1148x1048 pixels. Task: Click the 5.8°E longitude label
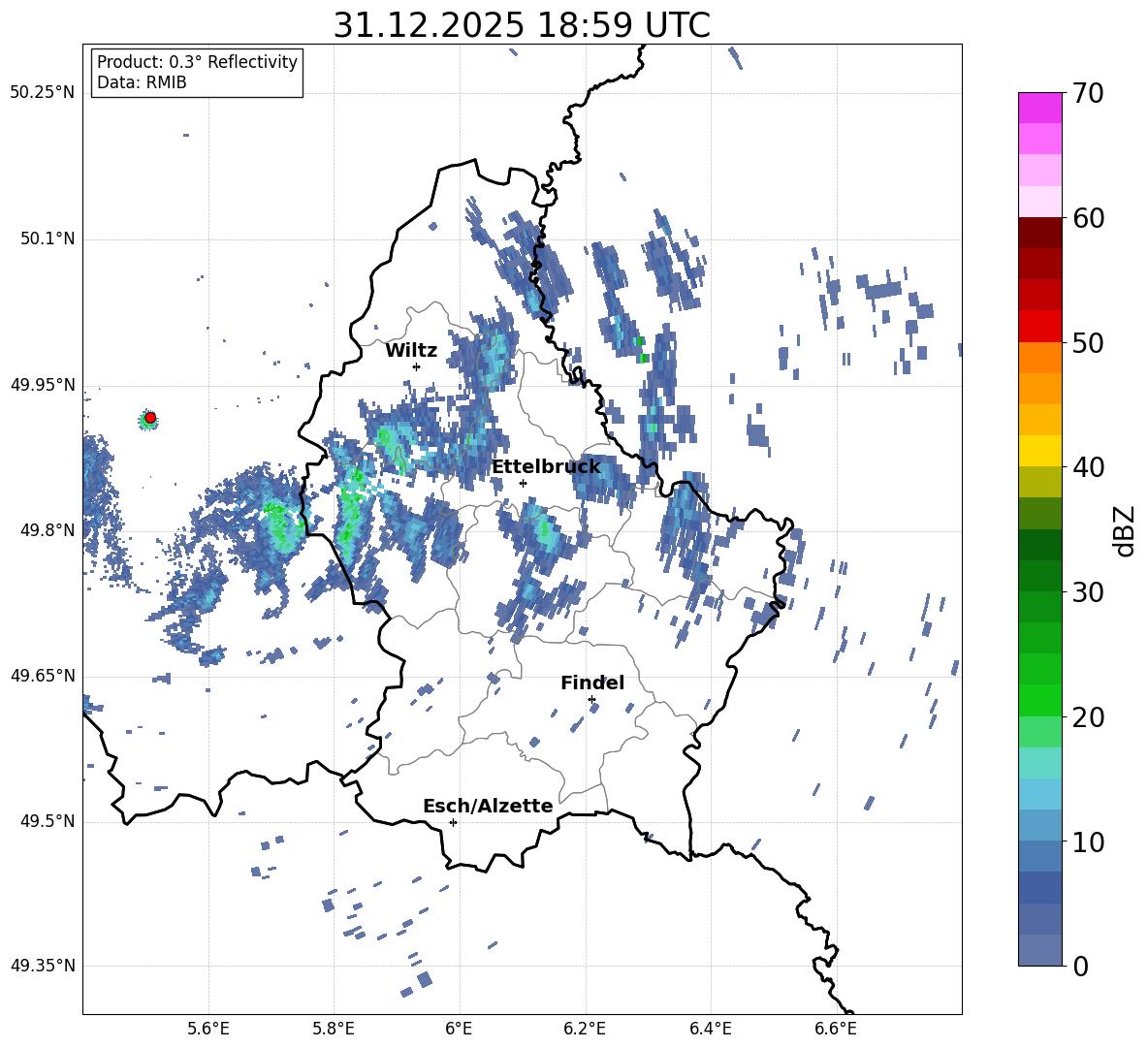(334, 1029)
